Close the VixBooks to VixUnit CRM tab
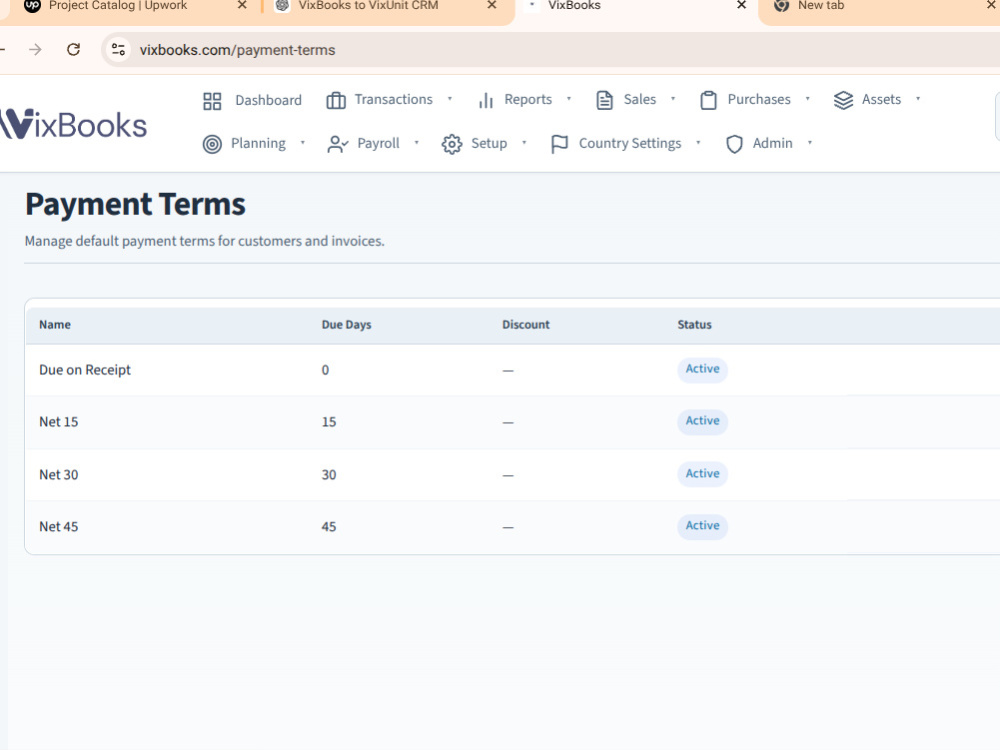This screenshot has height=750, width=1000. (492, 5)
